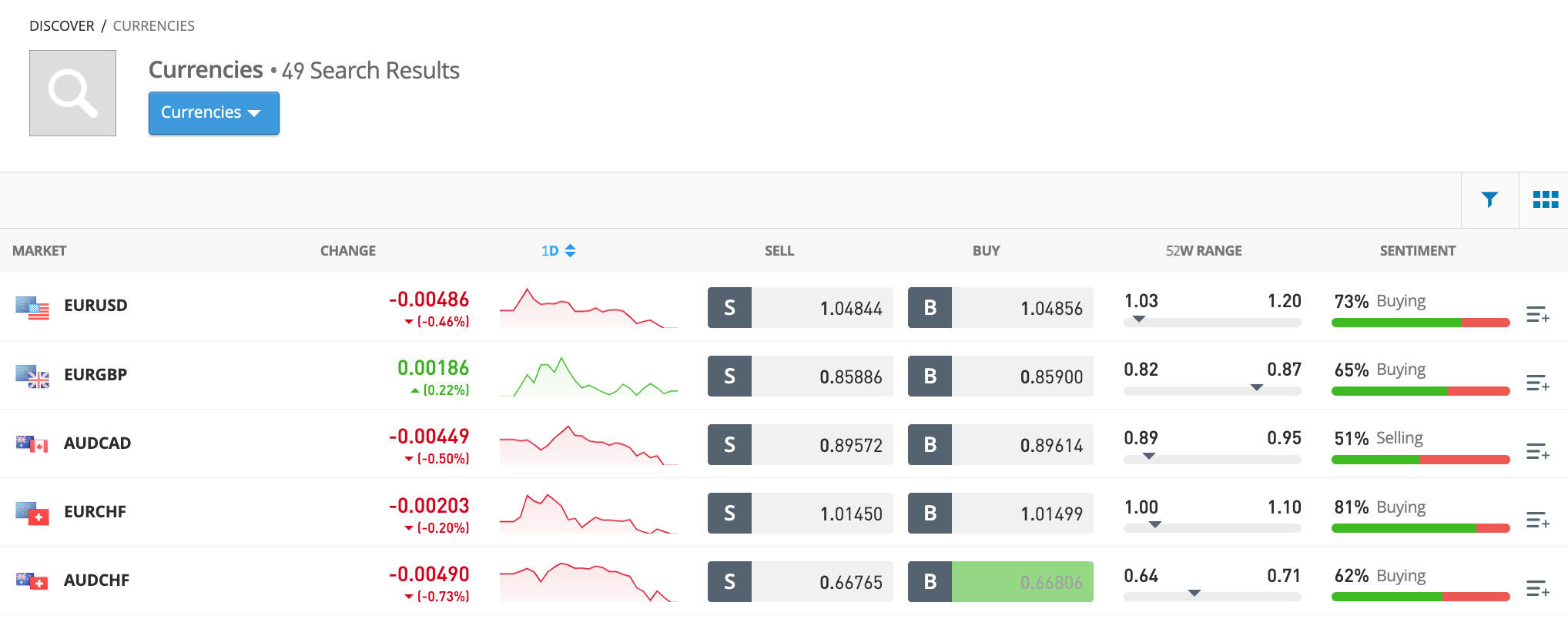Go to the DISCOVER breadcrumb

(62, 26)
